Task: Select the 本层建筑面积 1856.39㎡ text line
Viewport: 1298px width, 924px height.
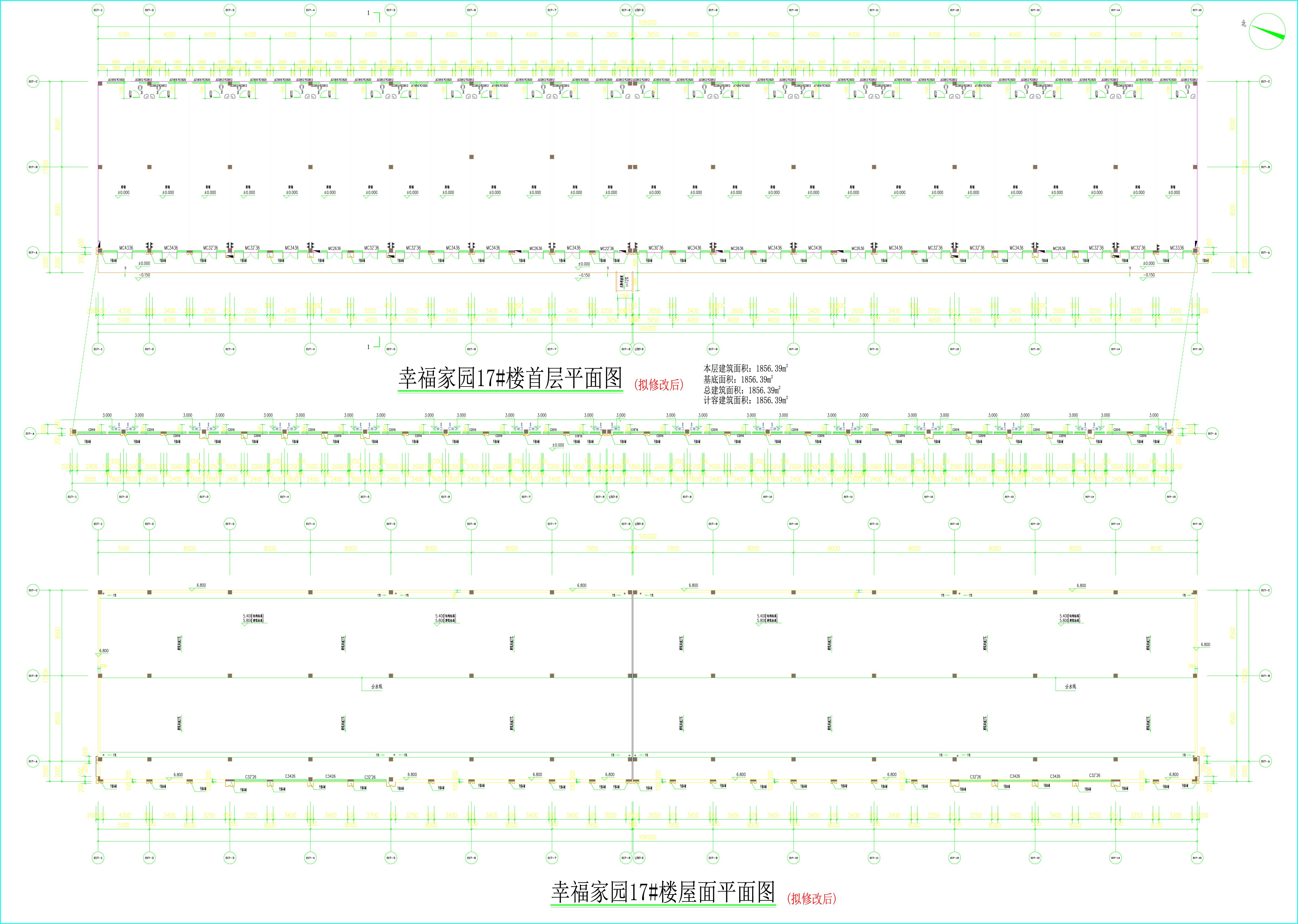Action: [x=745, y=369]
